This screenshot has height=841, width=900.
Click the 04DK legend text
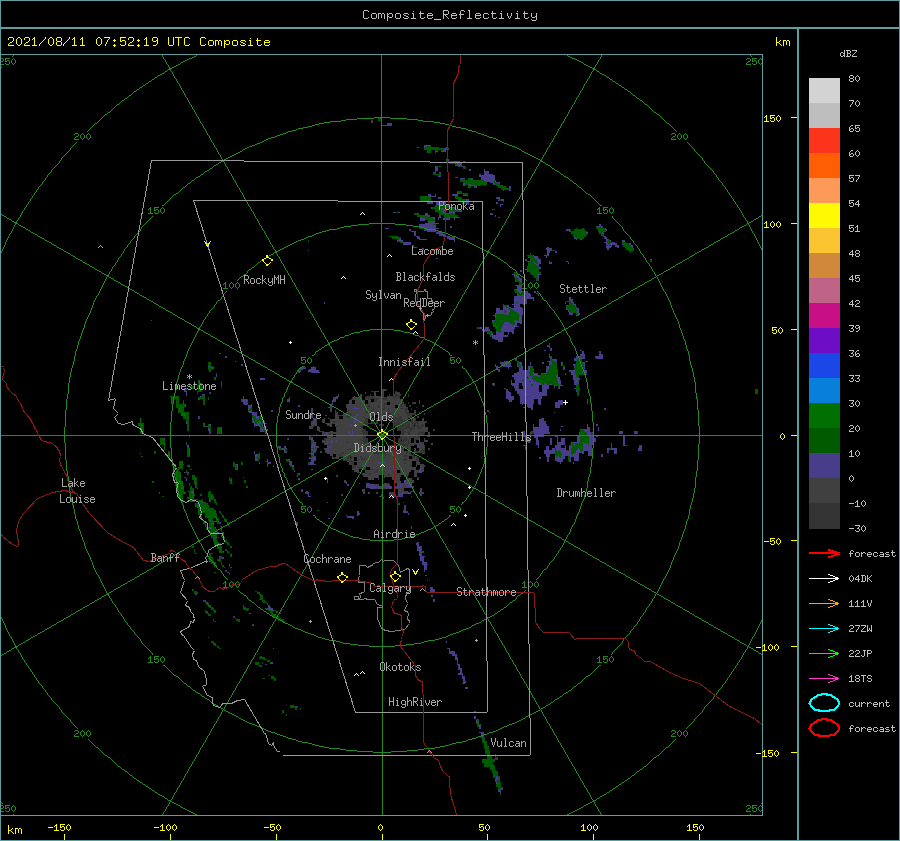coord(860,579)
